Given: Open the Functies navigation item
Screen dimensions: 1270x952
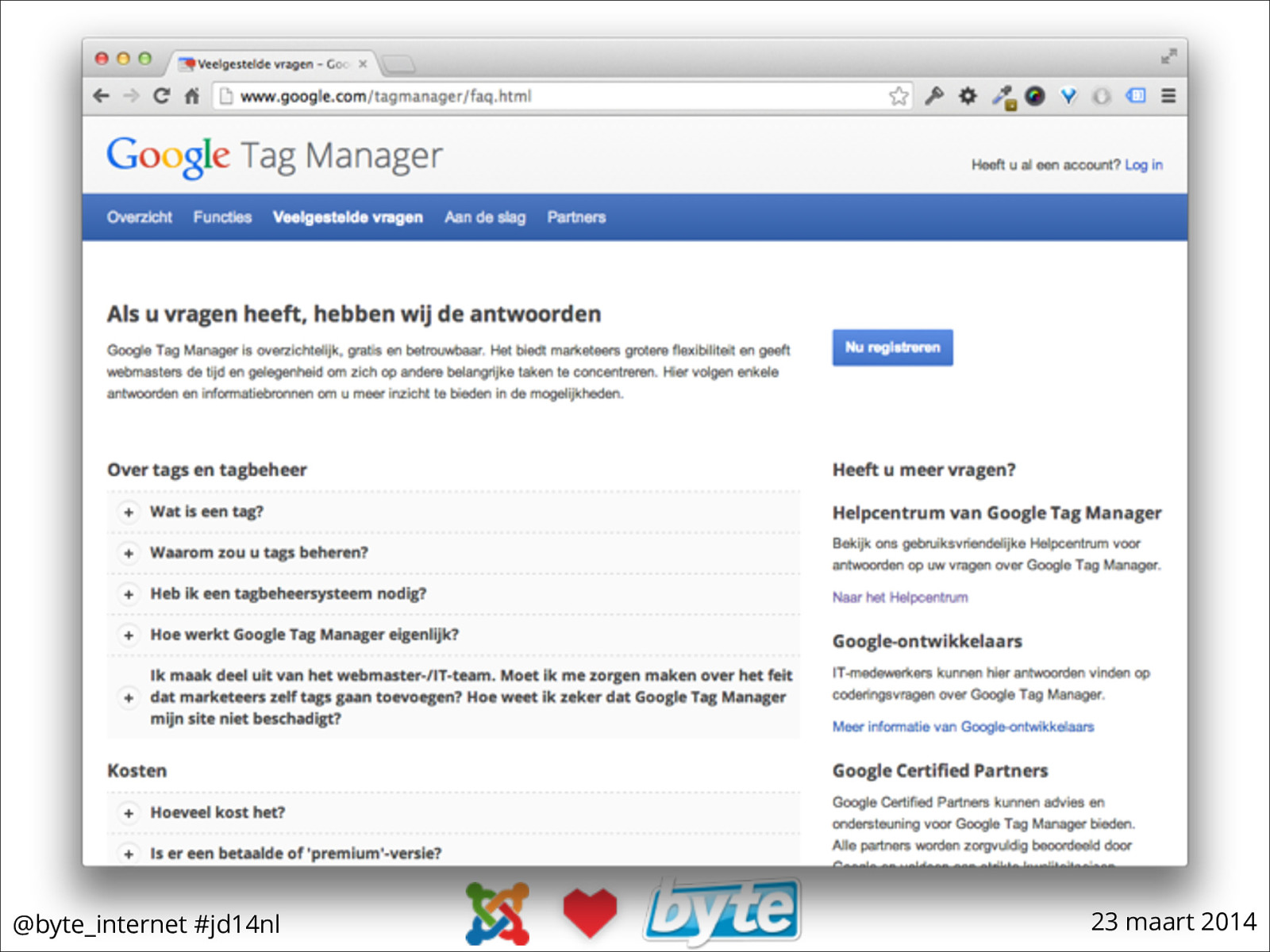Looking at the screenshot, I should tap(222, 217).
